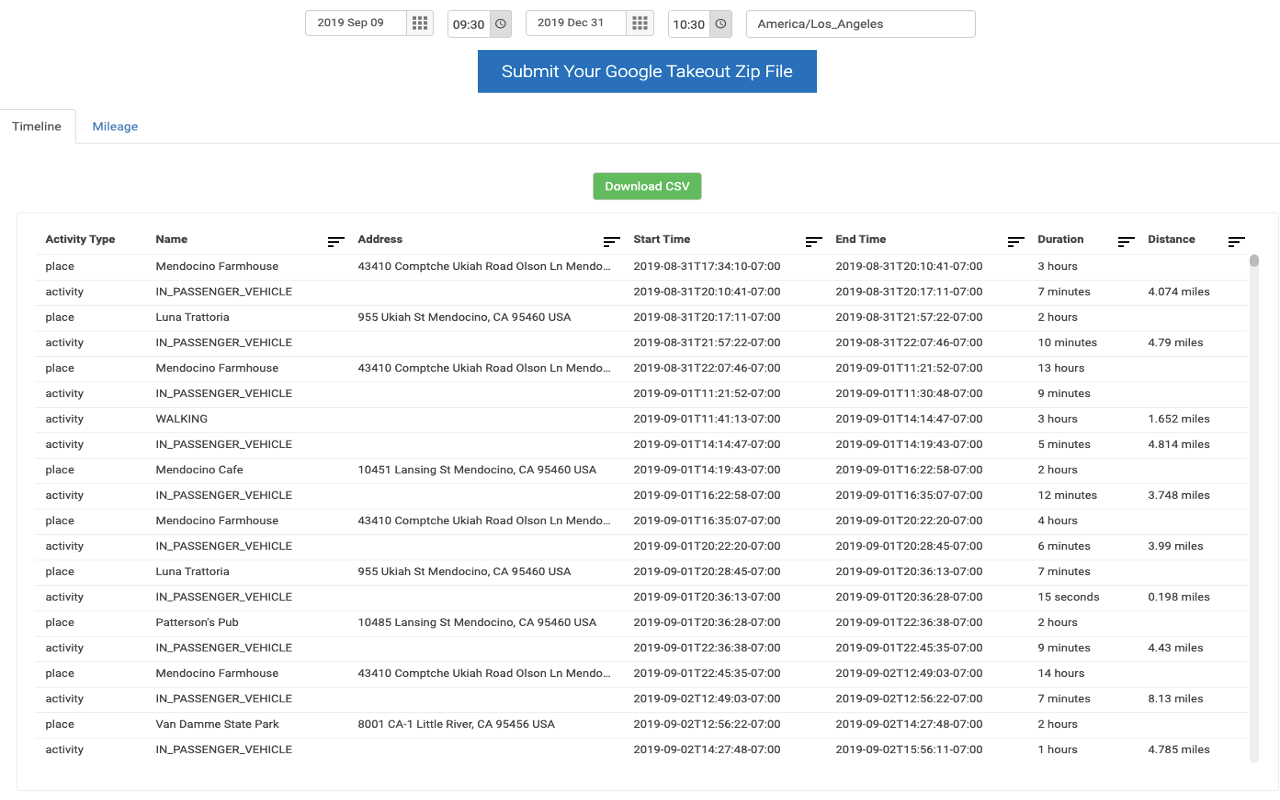Screen dimensions: 1280x800
Task: Download the timeline as CSV
Action: [647, 186]
